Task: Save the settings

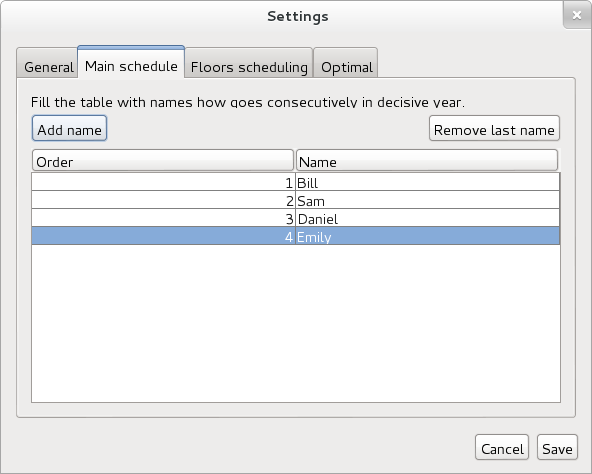Action: point(557,447)
